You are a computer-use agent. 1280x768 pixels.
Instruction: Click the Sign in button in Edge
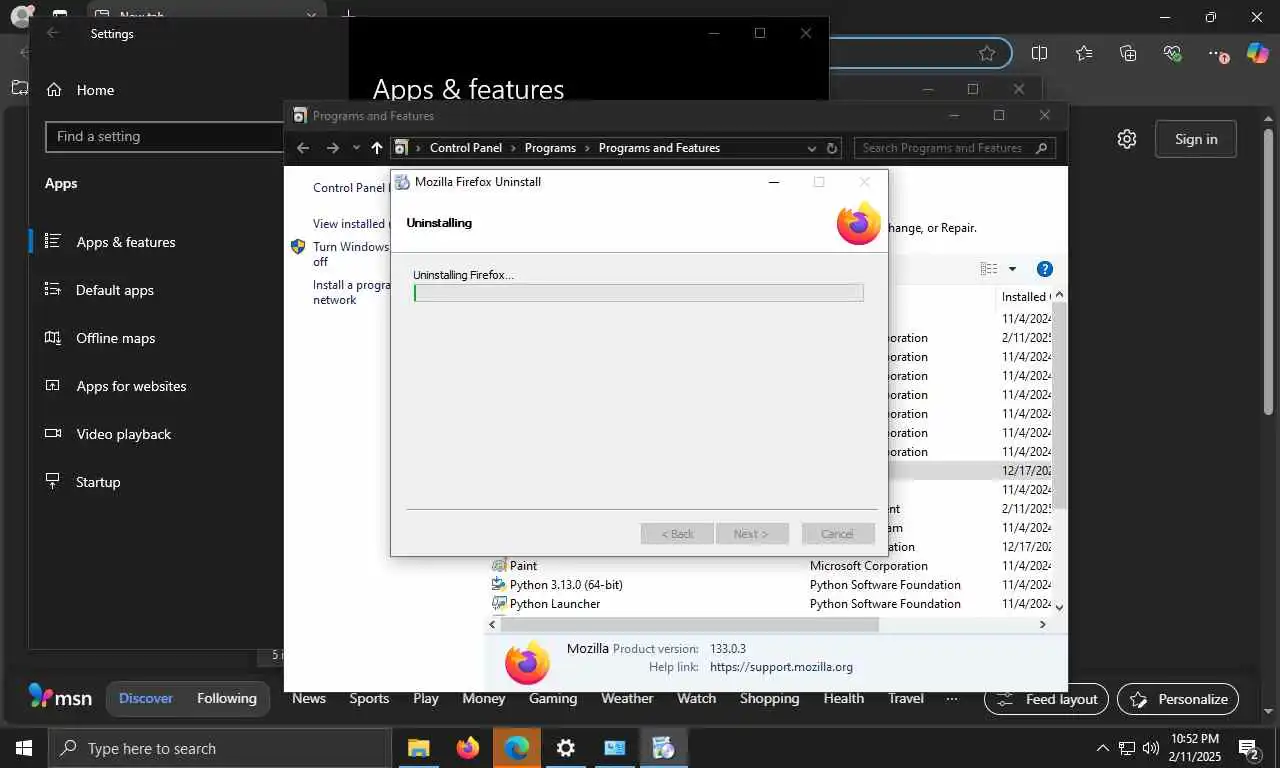(x=1196, y=139)
